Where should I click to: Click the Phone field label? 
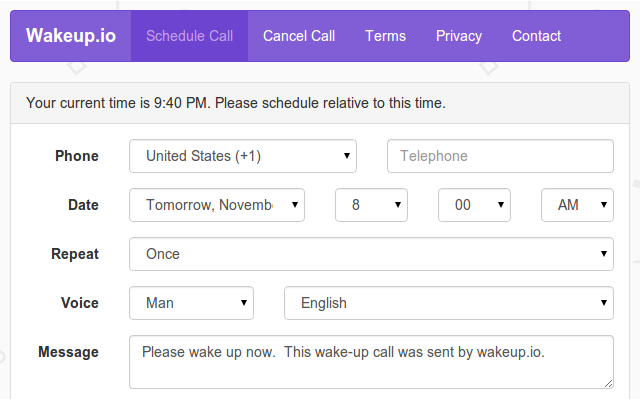[77, 156]
